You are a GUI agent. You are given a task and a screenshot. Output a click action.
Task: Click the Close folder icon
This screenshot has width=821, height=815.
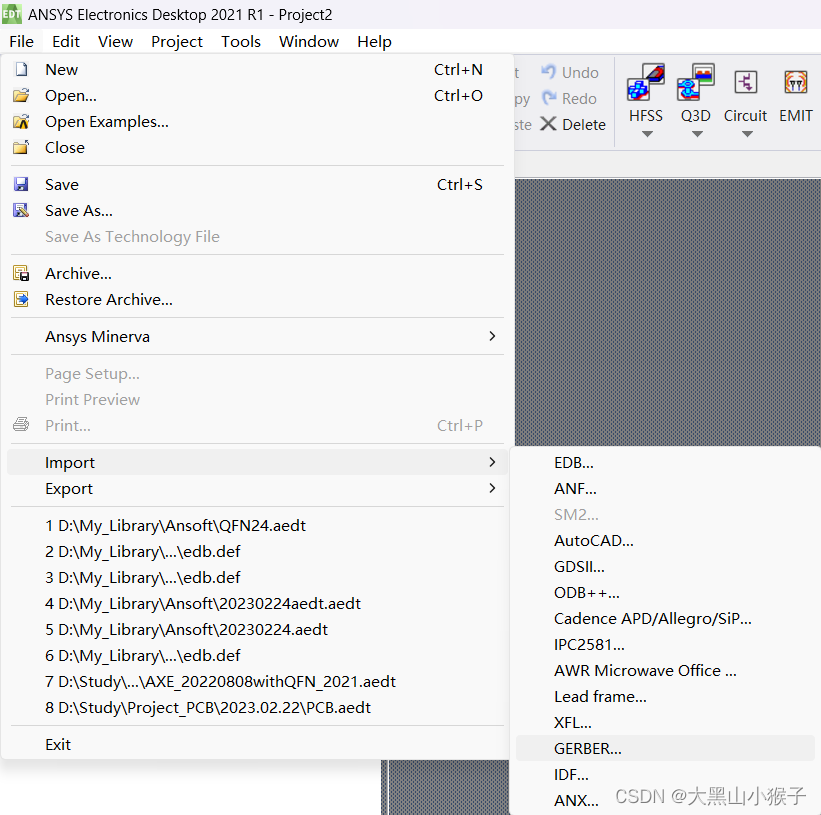click(21, 147)
